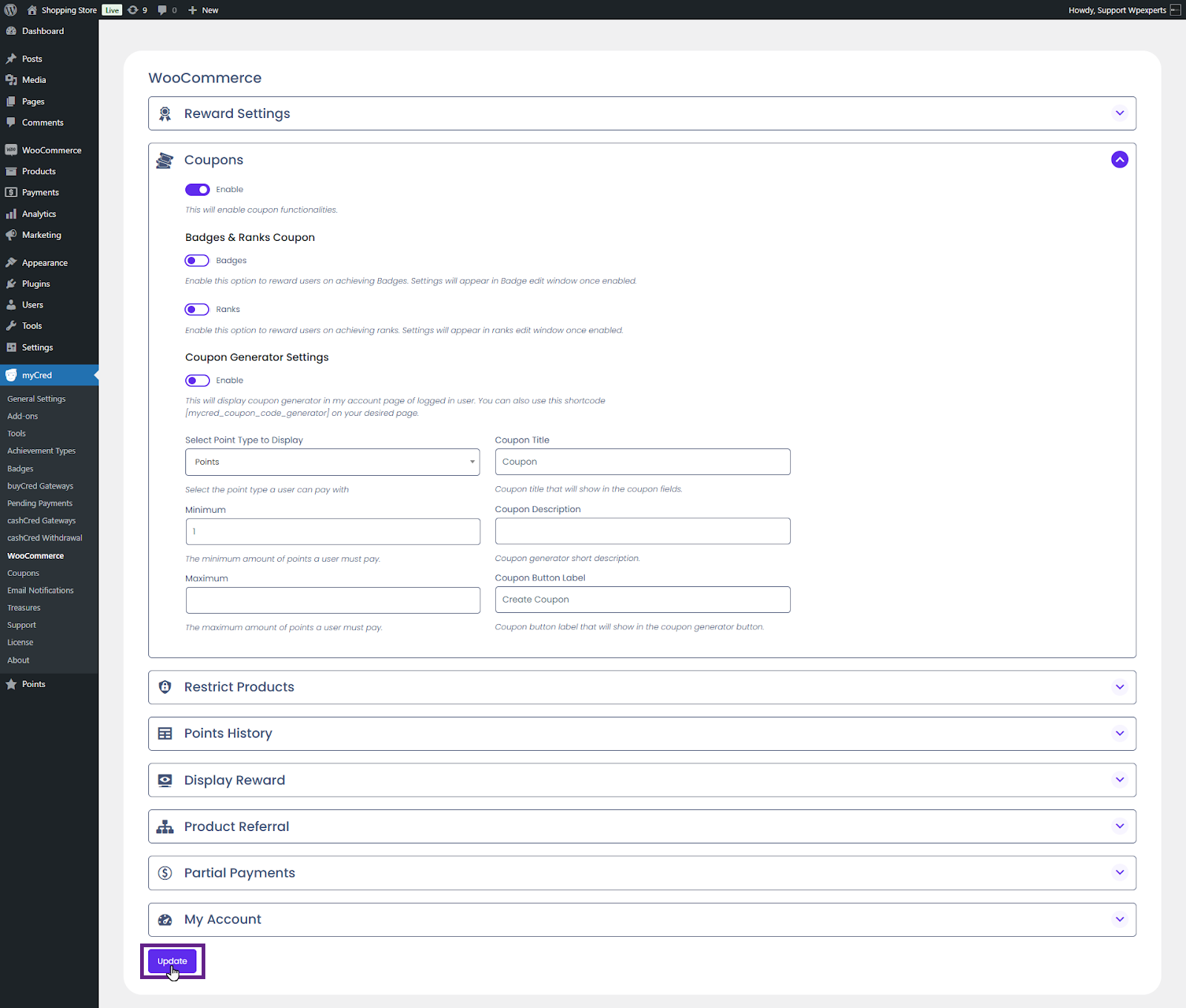
Task: Click the Email Notifications sidebar link
Action: (x=40, y=591)
